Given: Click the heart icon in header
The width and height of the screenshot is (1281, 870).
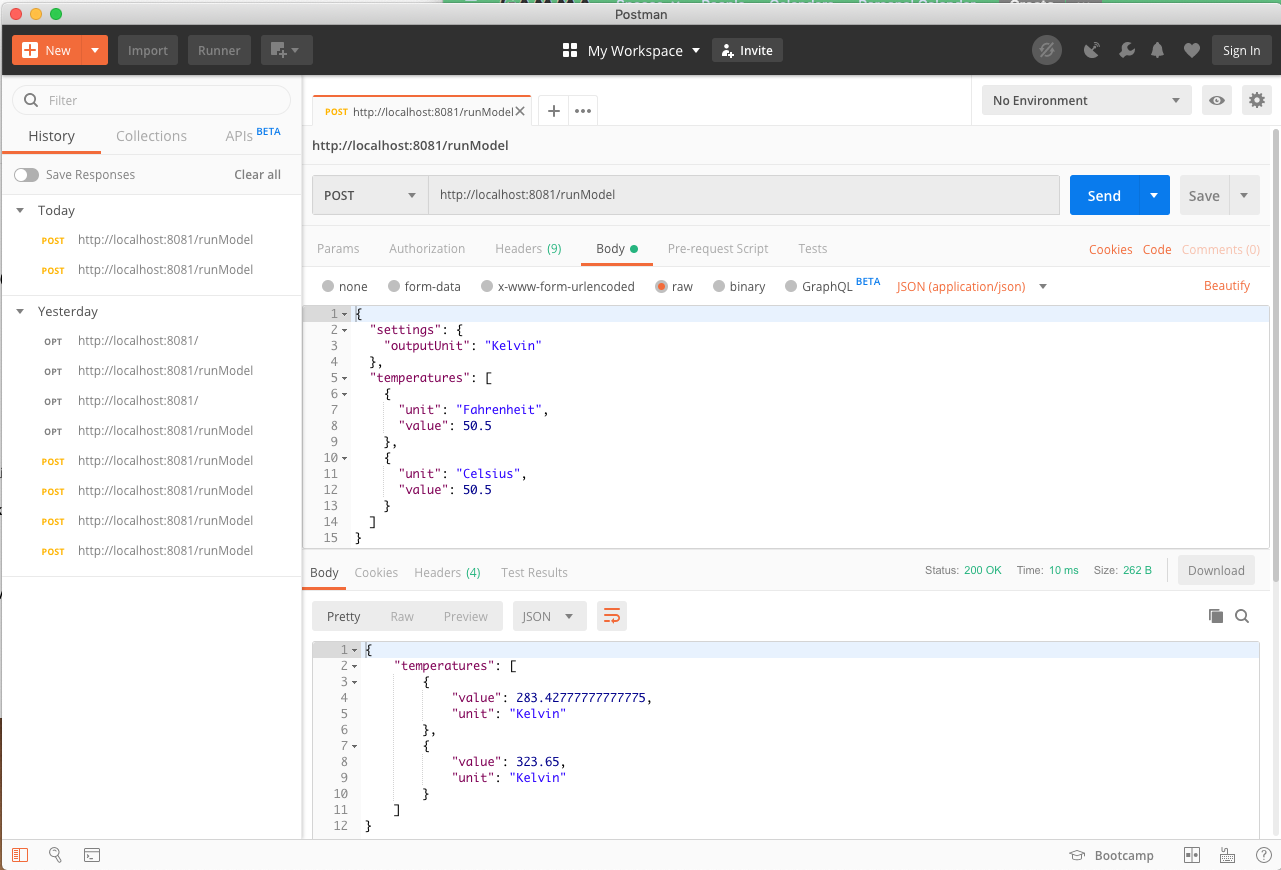Looking at the screenshot, I should click(1191, 50).
